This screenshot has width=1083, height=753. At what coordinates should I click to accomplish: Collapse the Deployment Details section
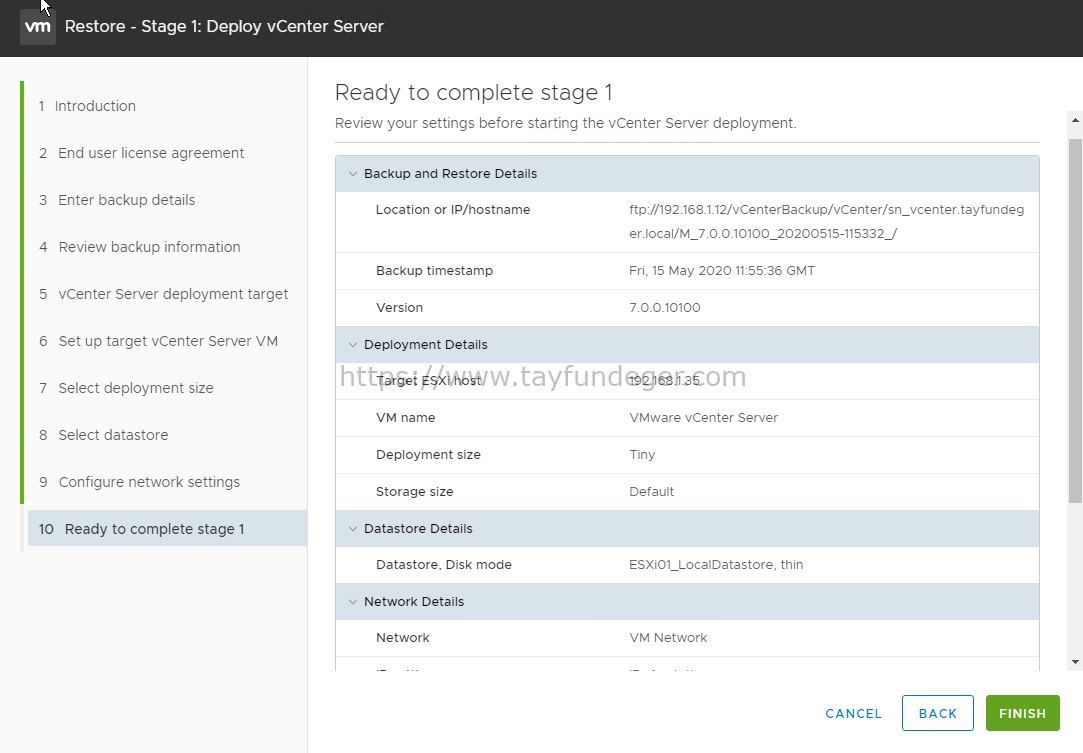pyautogui.click(x=353, y=345)
